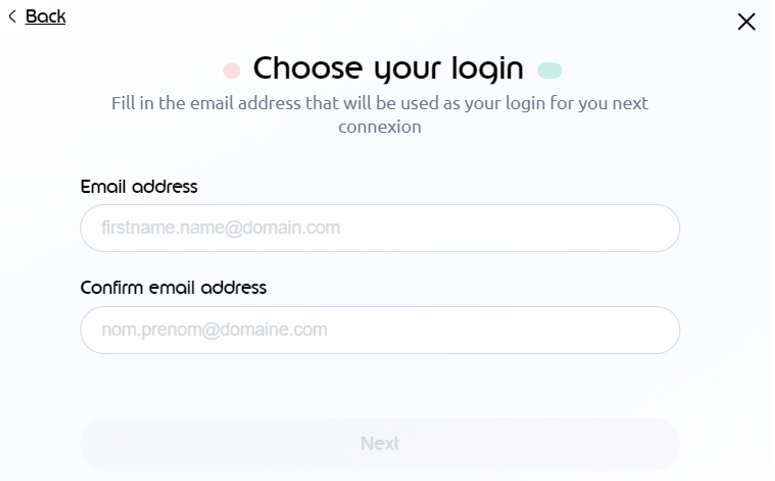The image size is (775, 481).
Task: Focus the Confirm email address input field
Action: (x=380, y=330)
